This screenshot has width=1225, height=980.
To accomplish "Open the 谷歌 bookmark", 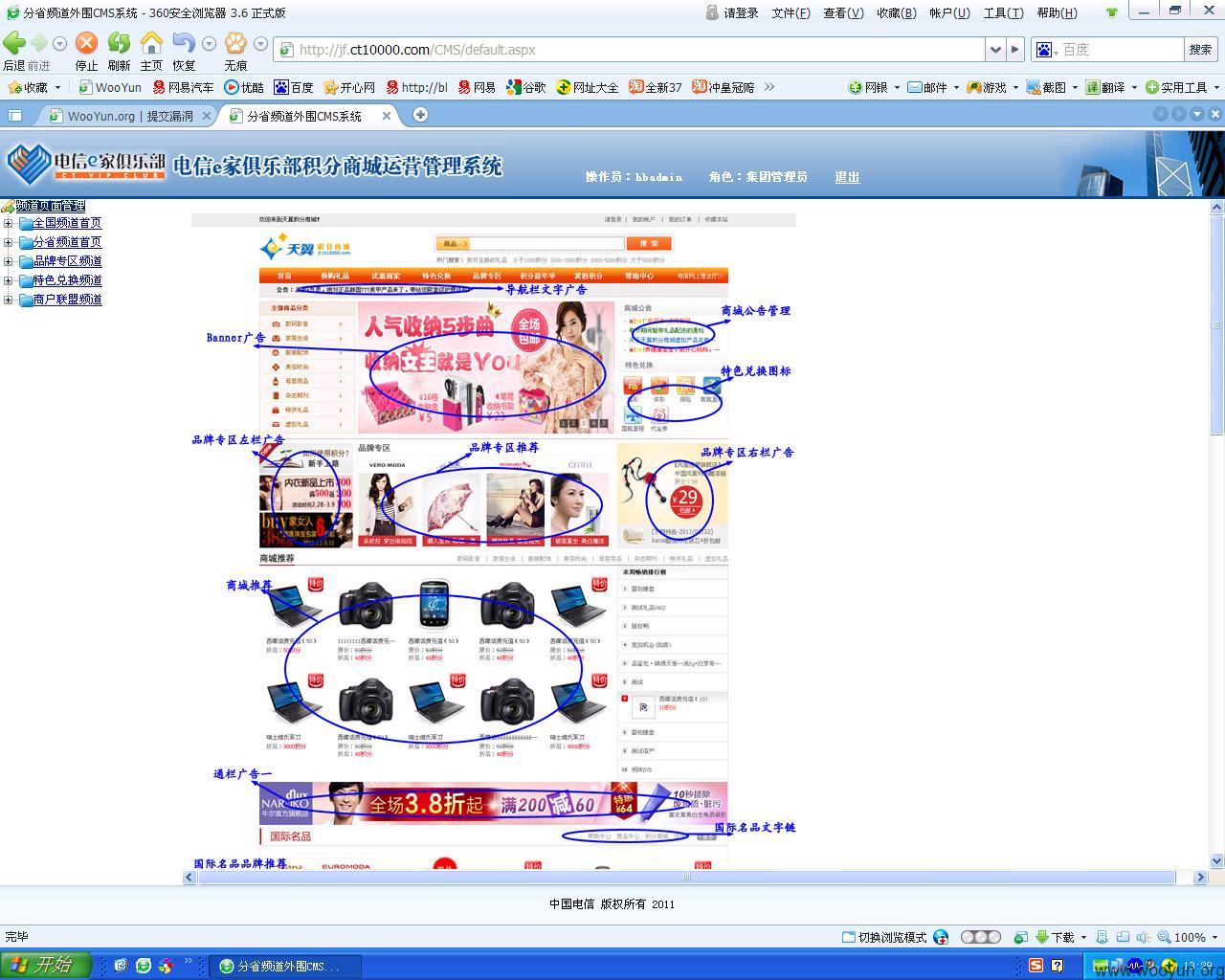I will [x=526, y=87].
